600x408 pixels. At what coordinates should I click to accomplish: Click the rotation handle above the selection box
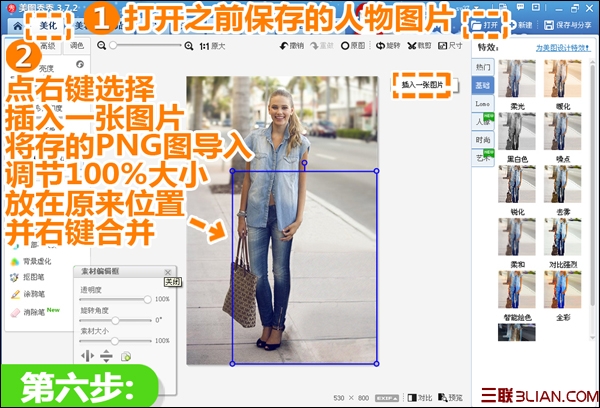tap(304, 163)
